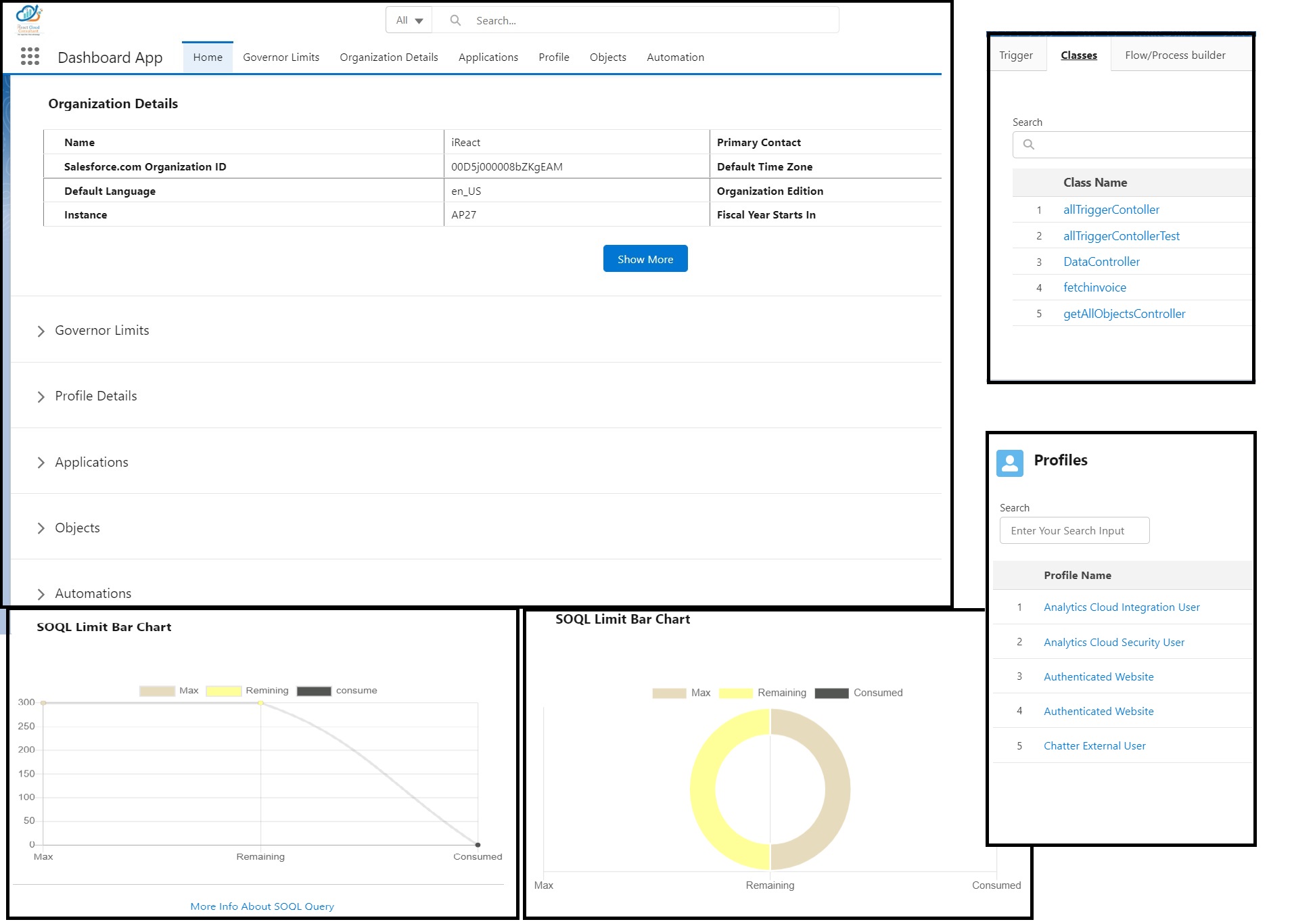Click the Primary Contact label
The image size is (1292, 924).
tap(759, 143)
